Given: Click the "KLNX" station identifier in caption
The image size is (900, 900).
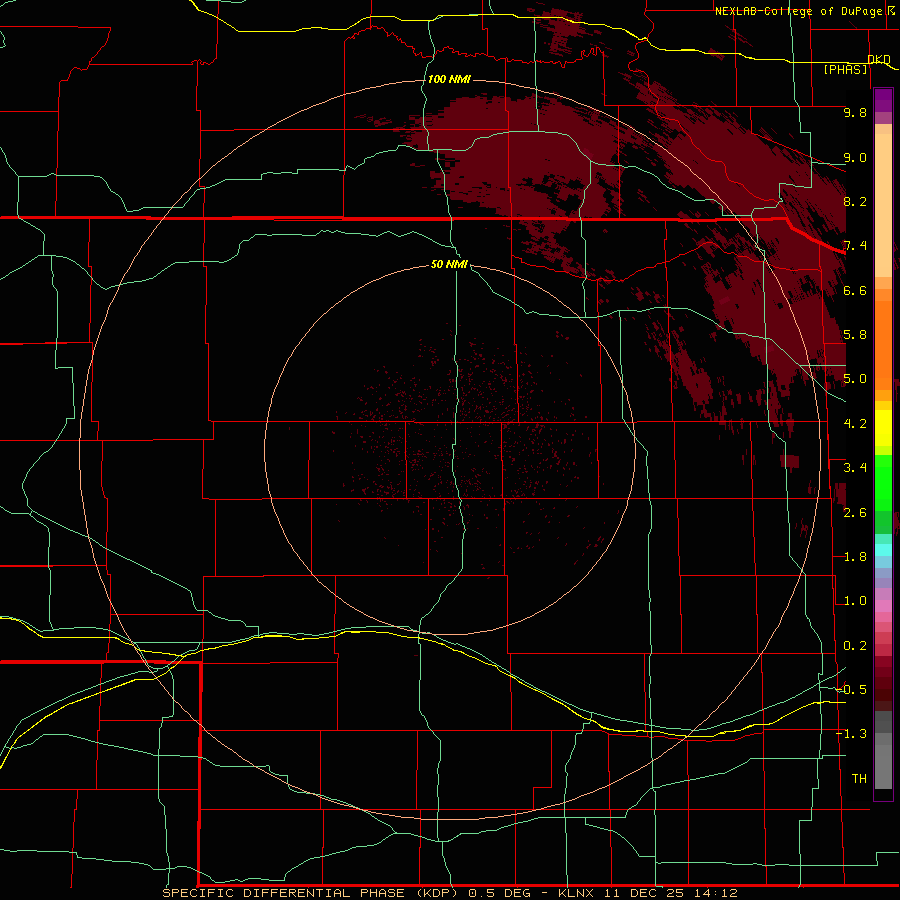Looking at the screenshot, I should [x=577, y=893].
